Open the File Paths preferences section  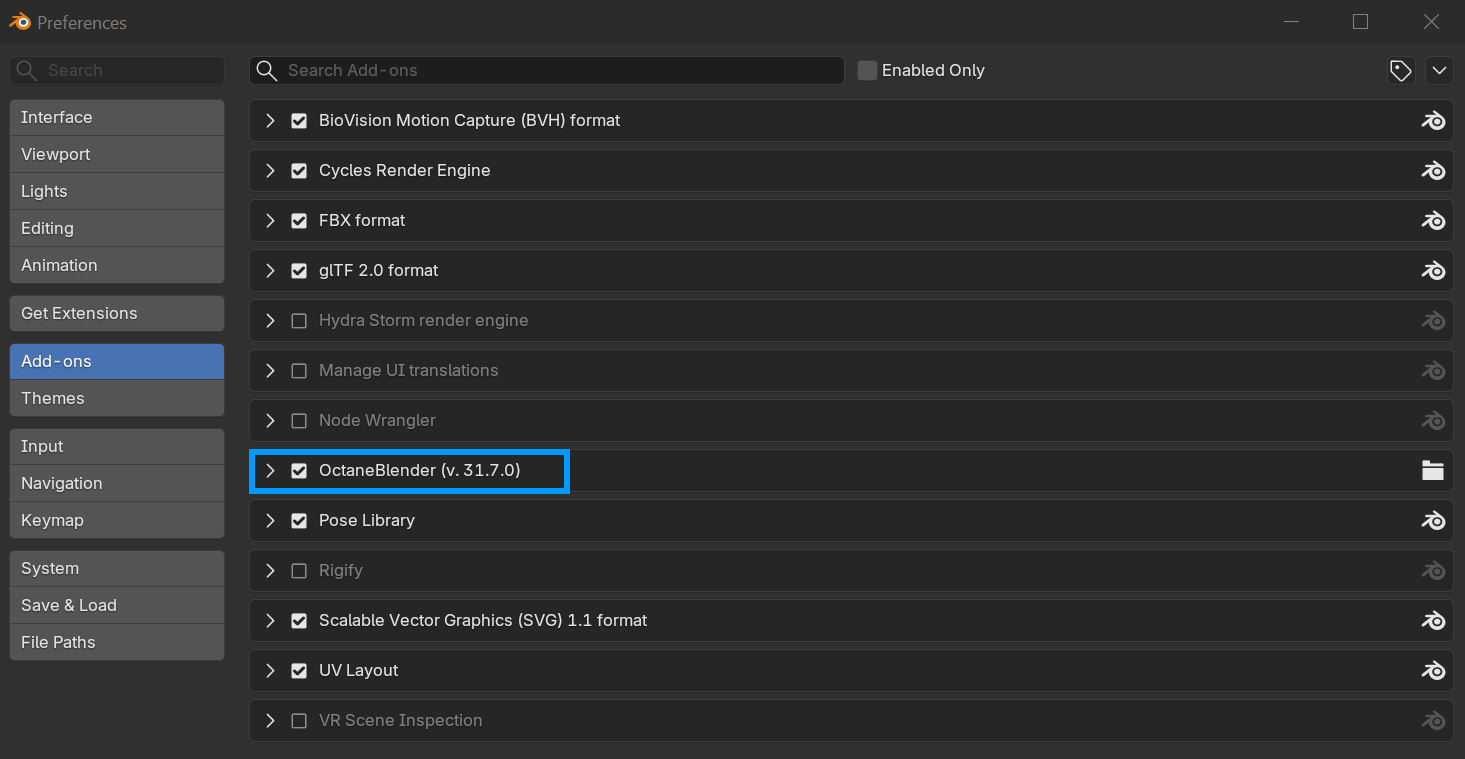[117, 642]
